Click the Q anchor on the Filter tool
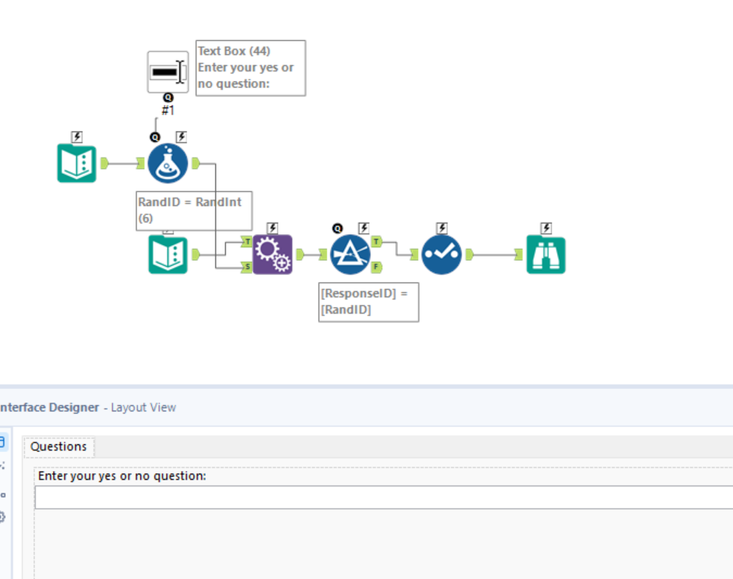Image resolution: width=733 pixels, height=579 pixels. [337, 228]
